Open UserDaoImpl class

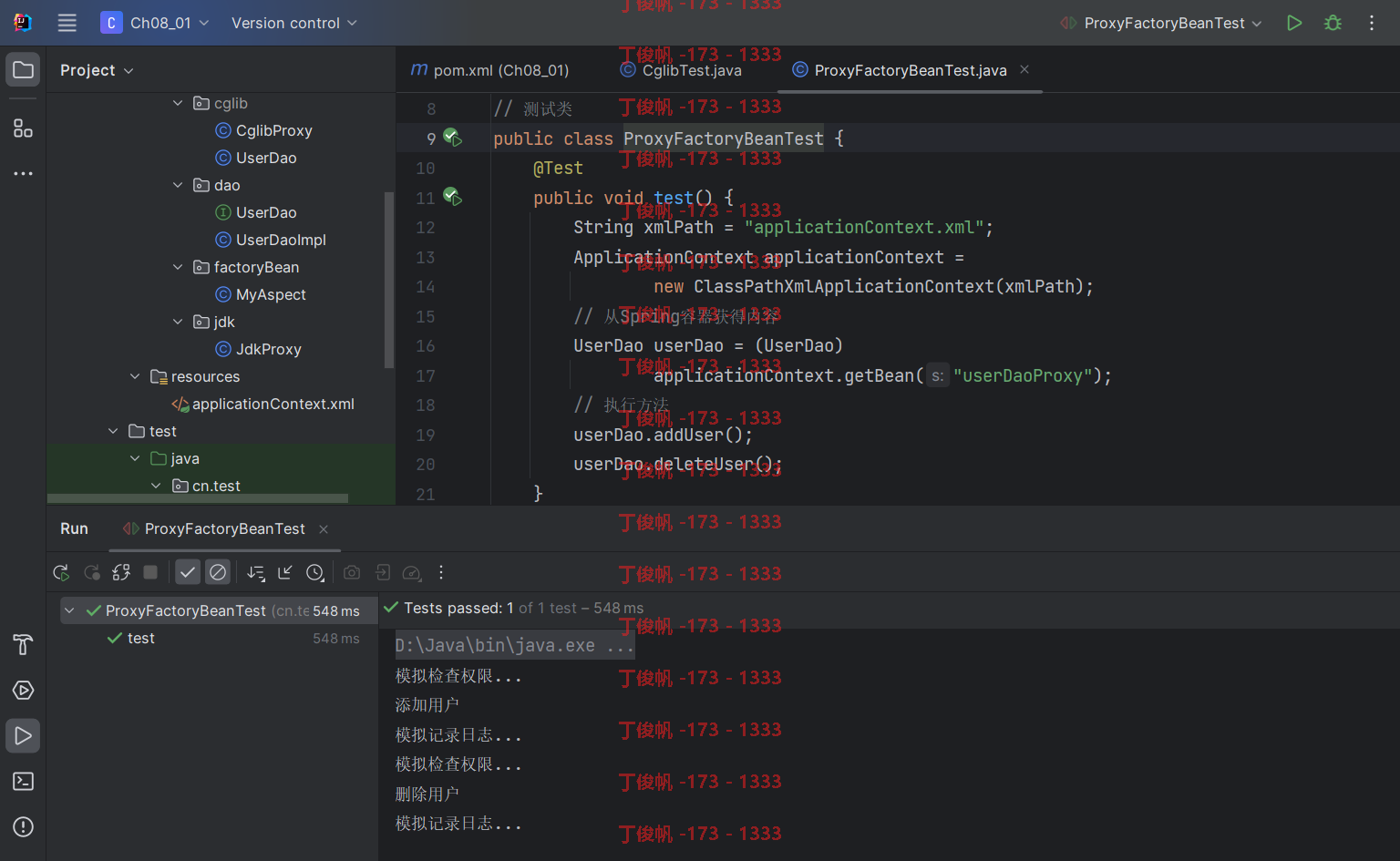[x=271, y=240]
